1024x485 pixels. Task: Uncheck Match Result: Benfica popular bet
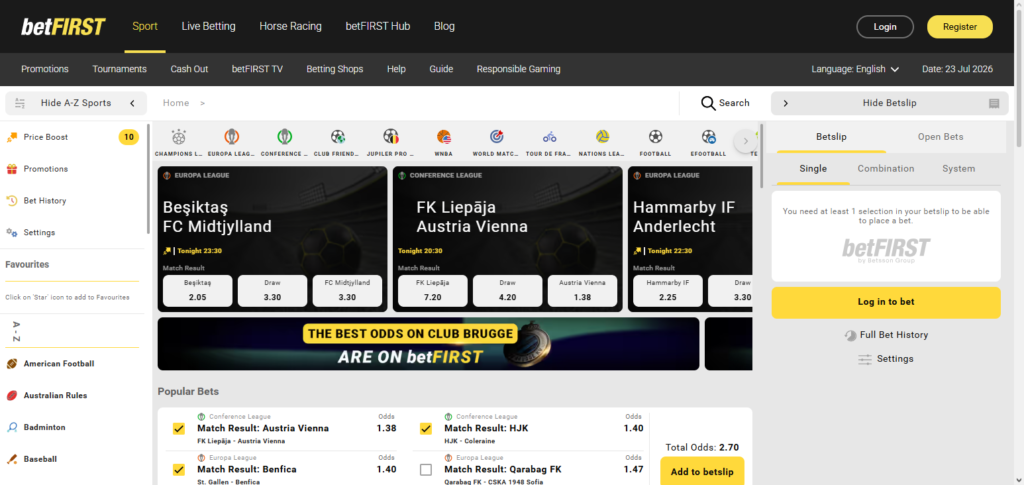click(178, 469)
